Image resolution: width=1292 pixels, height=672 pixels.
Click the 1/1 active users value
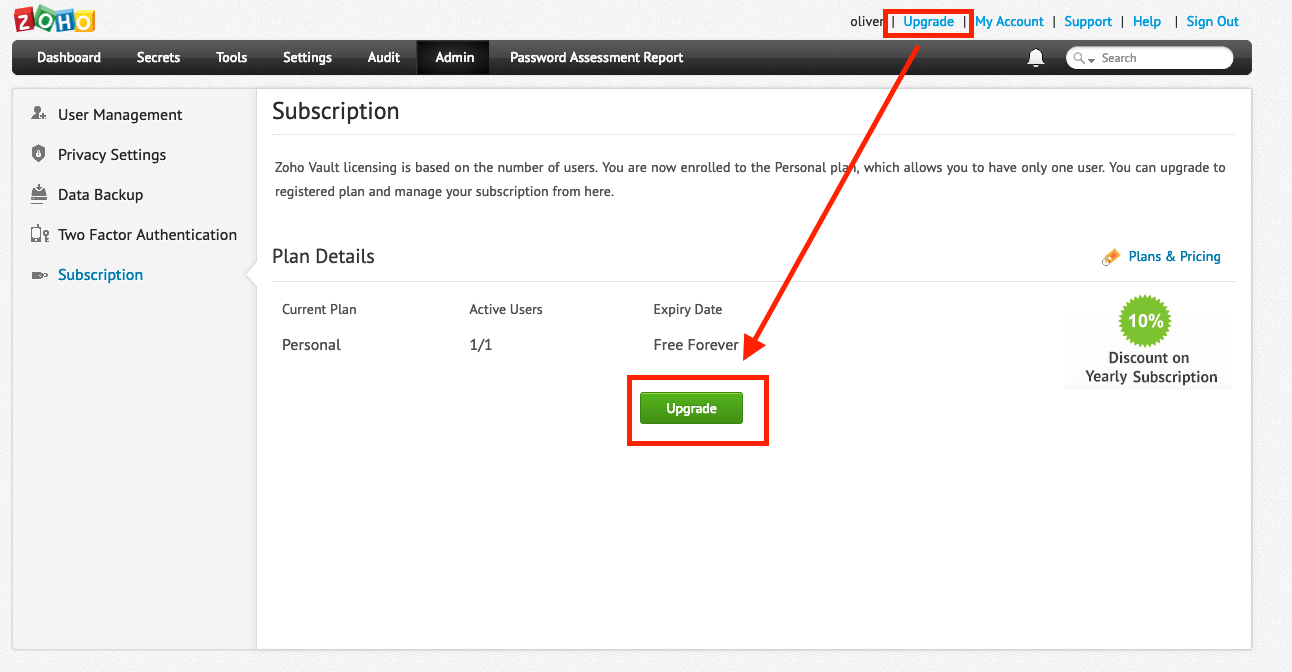coord(480,345)
